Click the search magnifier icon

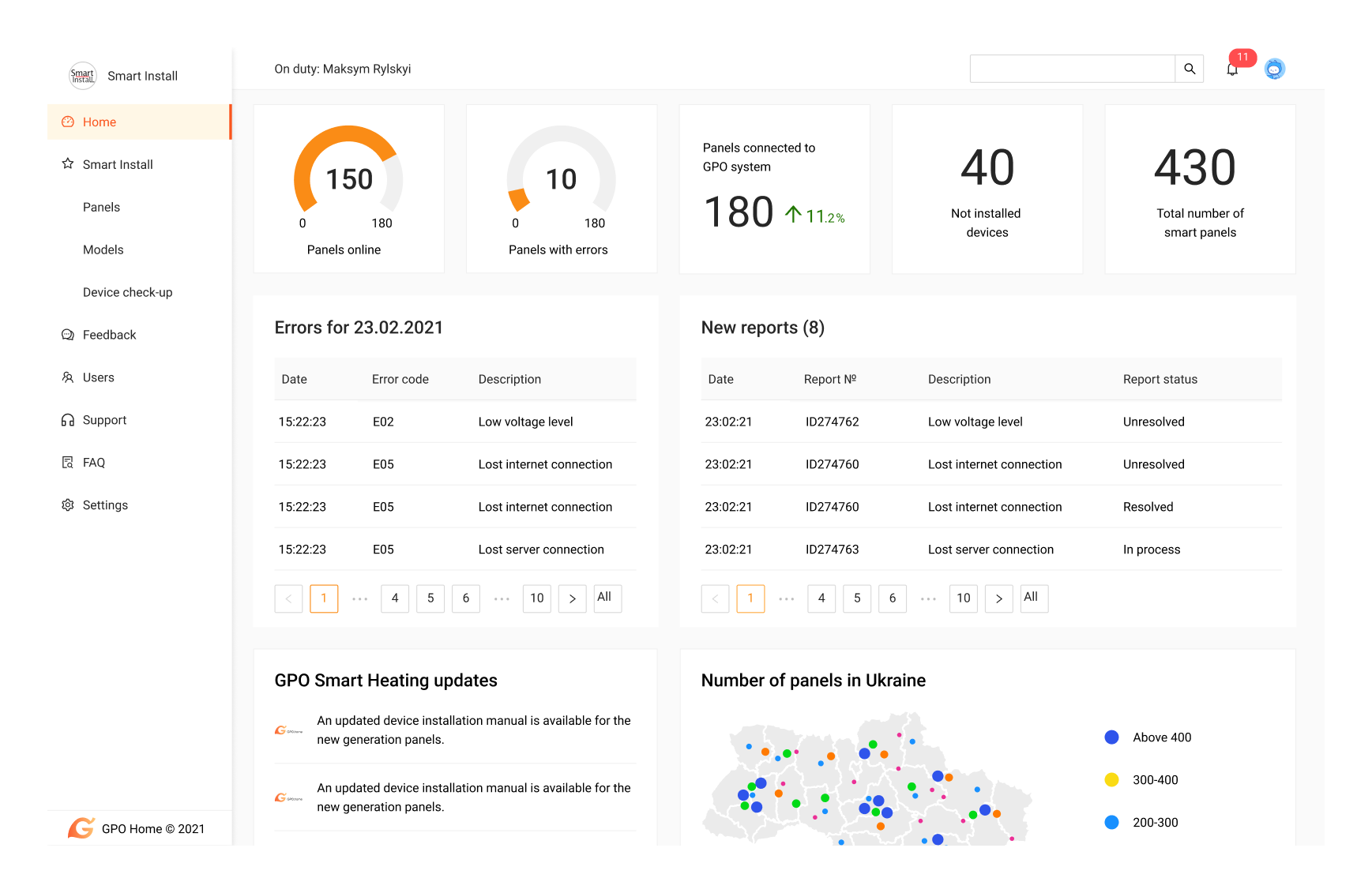(1189, 69)
